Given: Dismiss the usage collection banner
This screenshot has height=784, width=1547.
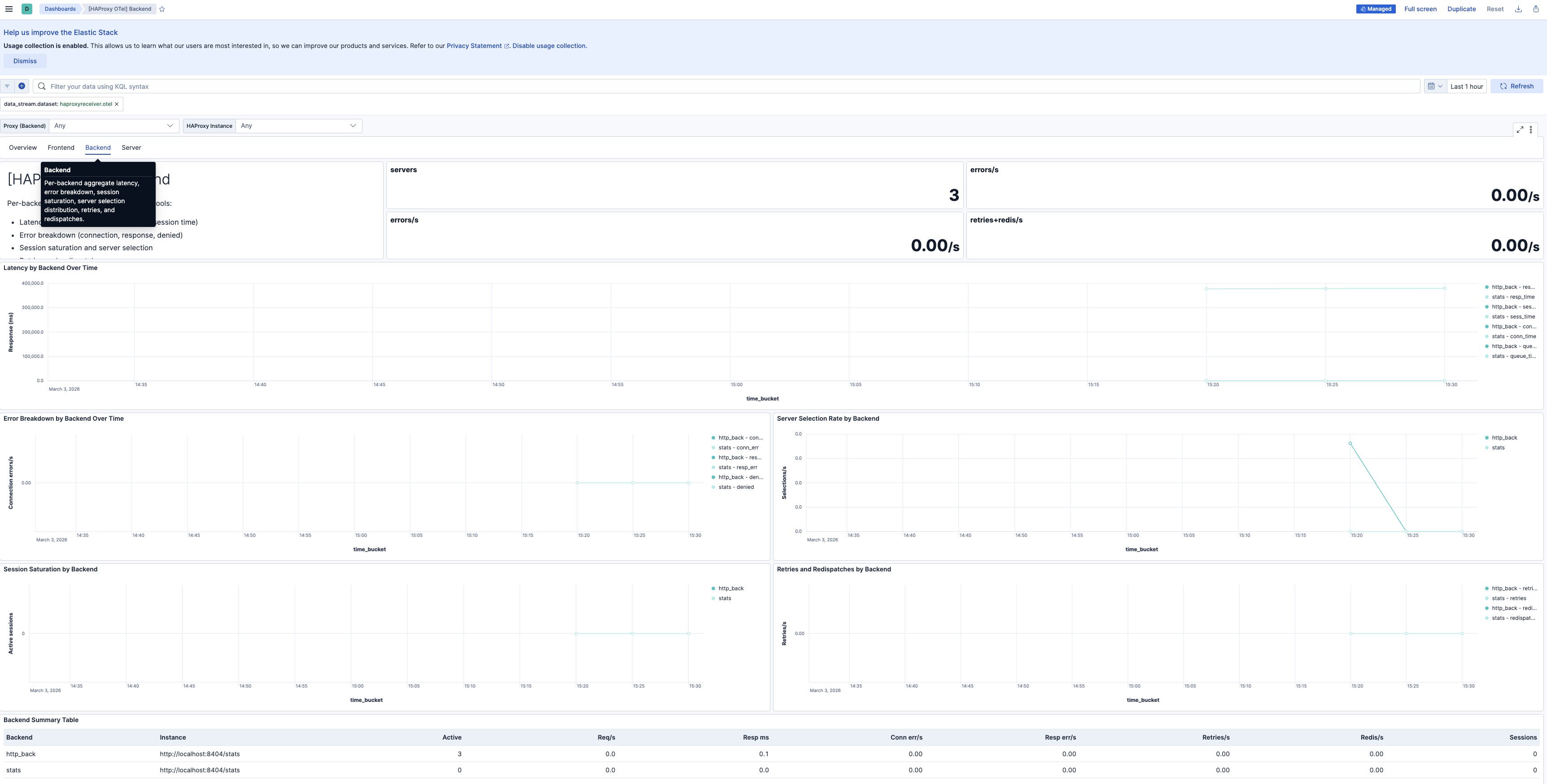Looking at the screenshot, I should [x=25, y=61].
